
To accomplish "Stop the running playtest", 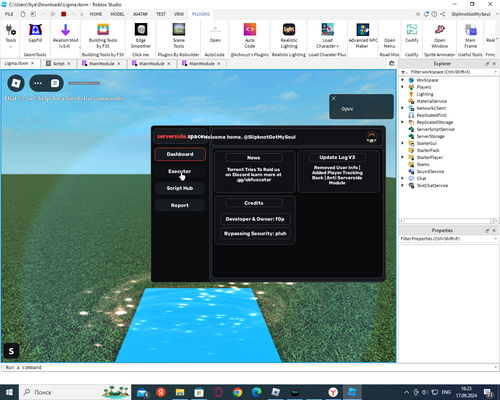I will point(64,14).
